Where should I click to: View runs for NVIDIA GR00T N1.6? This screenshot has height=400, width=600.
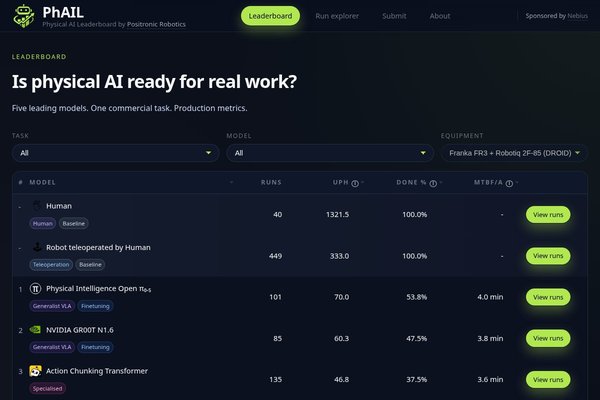pos(548,338)
